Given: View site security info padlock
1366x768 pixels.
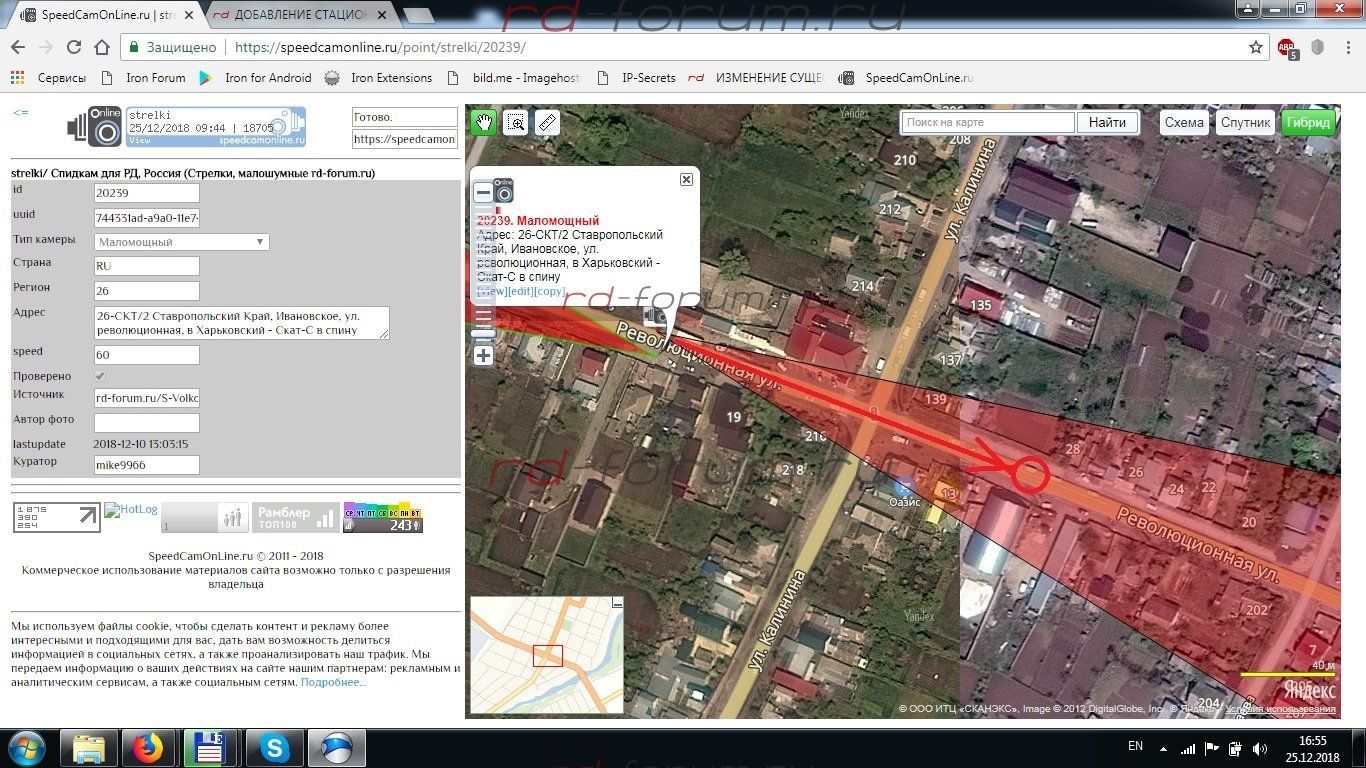Looking at the screenshot, I should click(133, 47).
